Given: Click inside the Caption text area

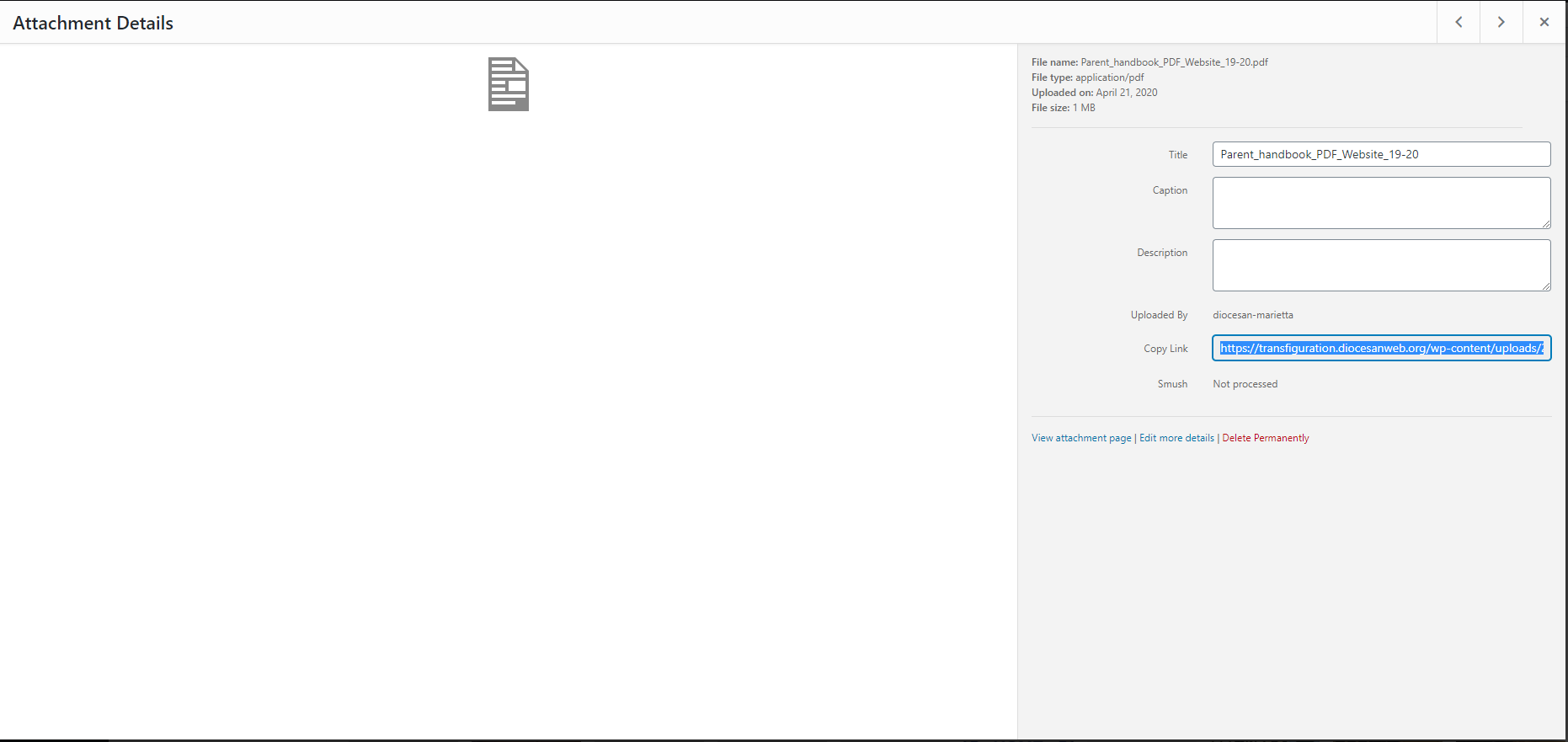Looking at the screenshot, I should 1381,202.
